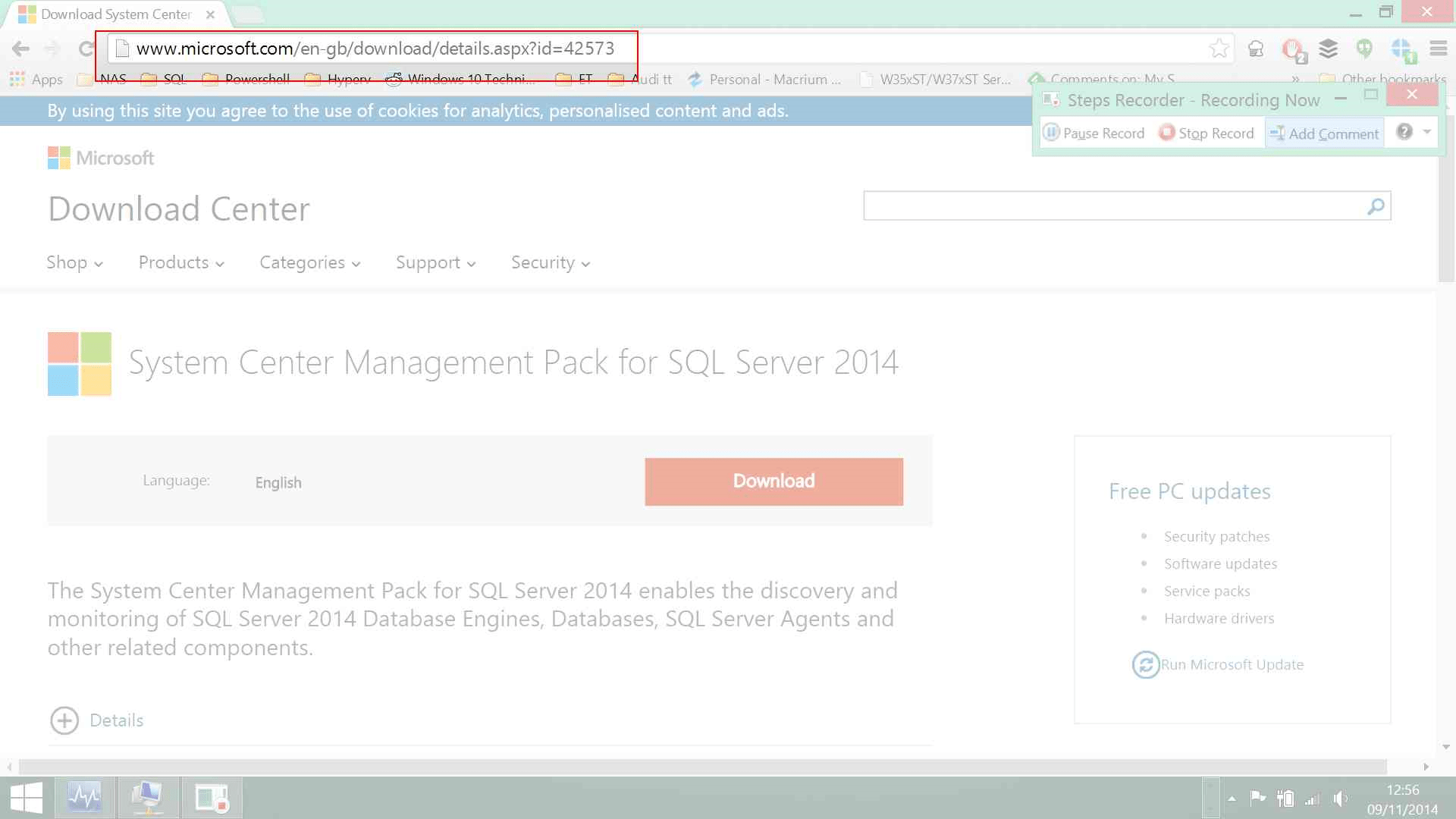Click the Download button
This screenshot has width=1456, height=819.
pos(773,482)
